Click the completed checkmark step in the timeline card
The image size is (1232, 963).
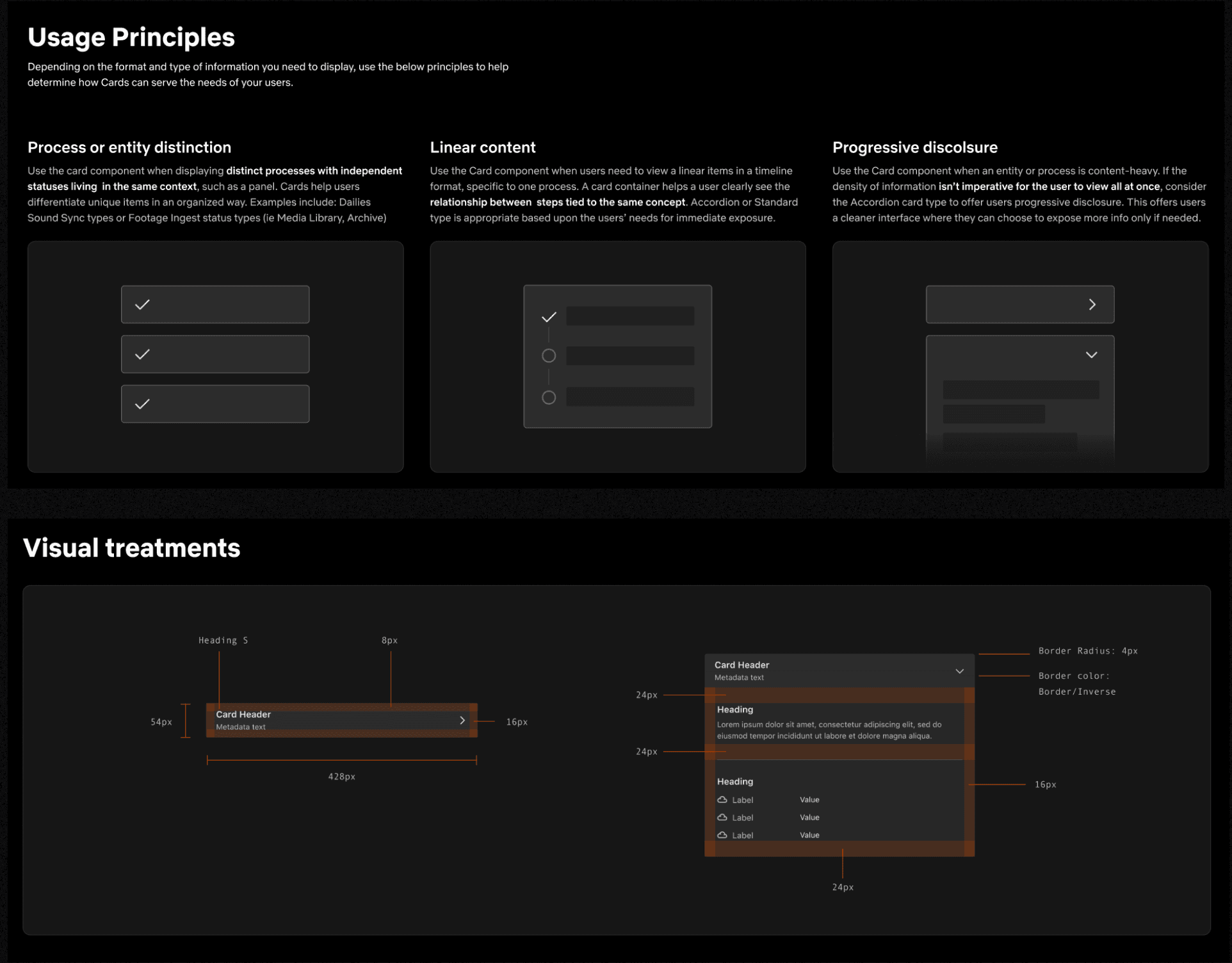[549, 317]
